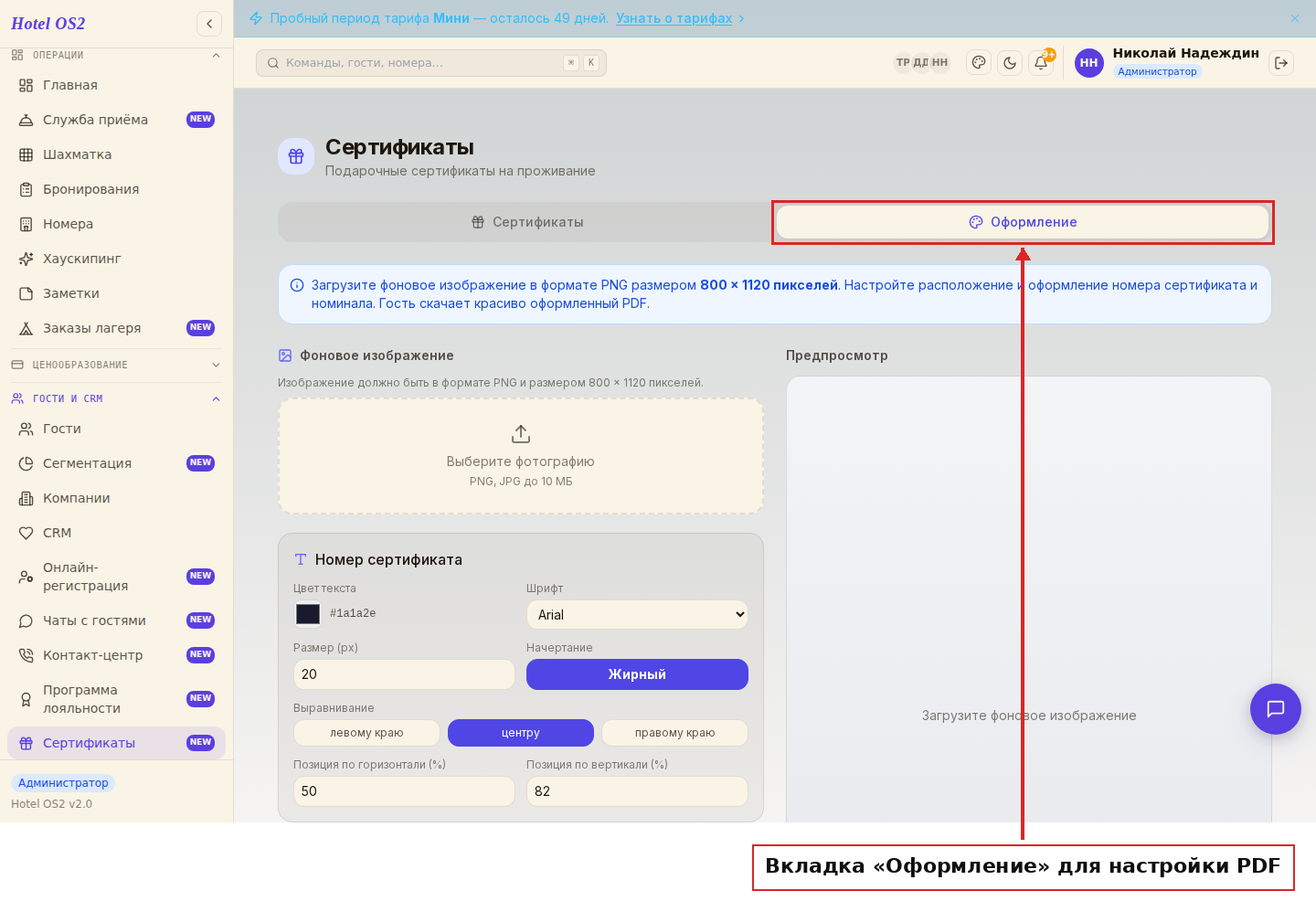1316x912 pixels.
Task: Open the floating chat support button
Action: pyautogui.click(x=1276, y=709)
